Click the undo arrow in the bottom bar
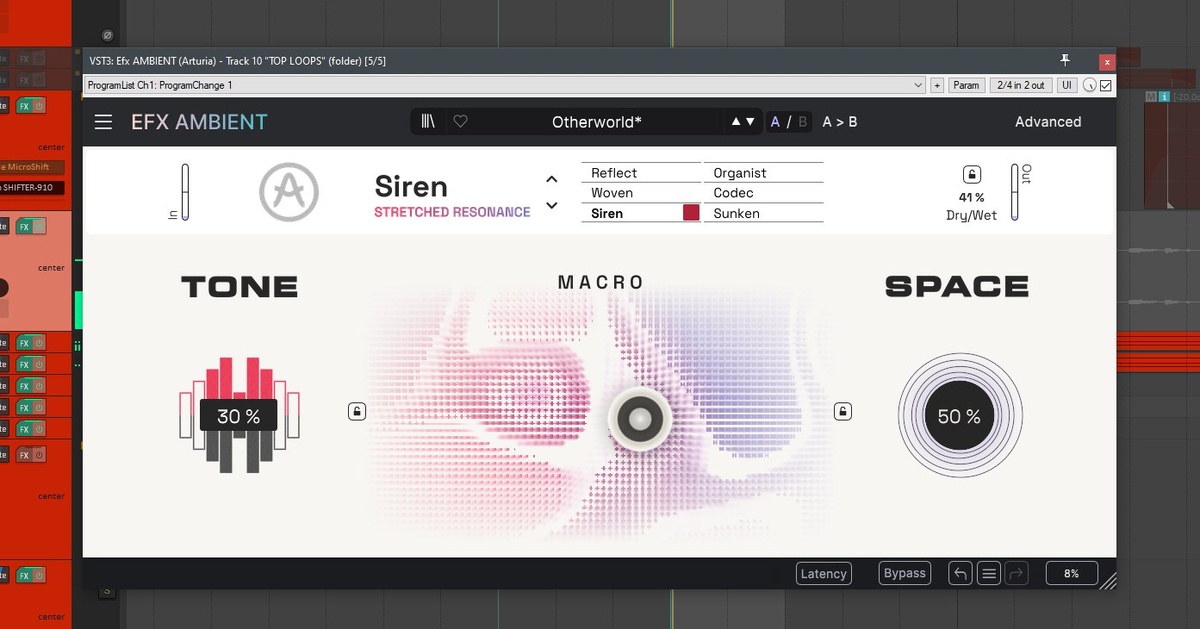This screenshot has height=629, width=1200. pyautogui.click(x=961, y=573)
